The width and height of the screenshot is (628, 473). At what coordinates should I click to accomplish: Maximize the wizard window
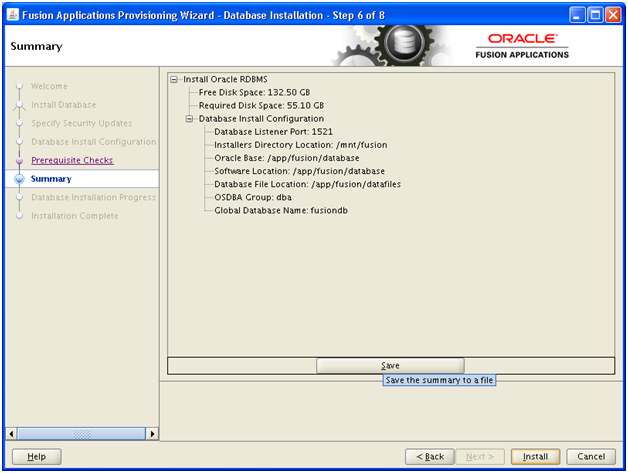point(596,15)
